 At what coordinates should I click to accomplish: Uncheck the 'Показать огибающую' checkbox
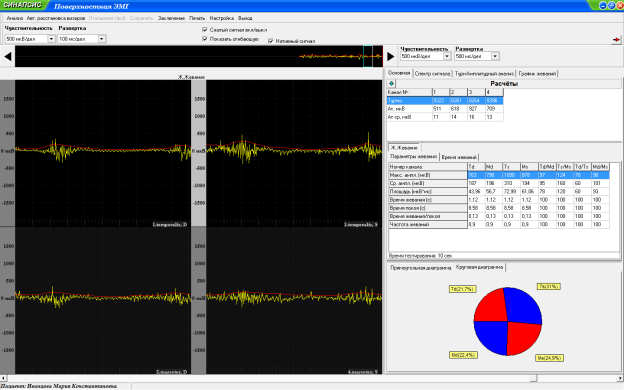(205, 39)
